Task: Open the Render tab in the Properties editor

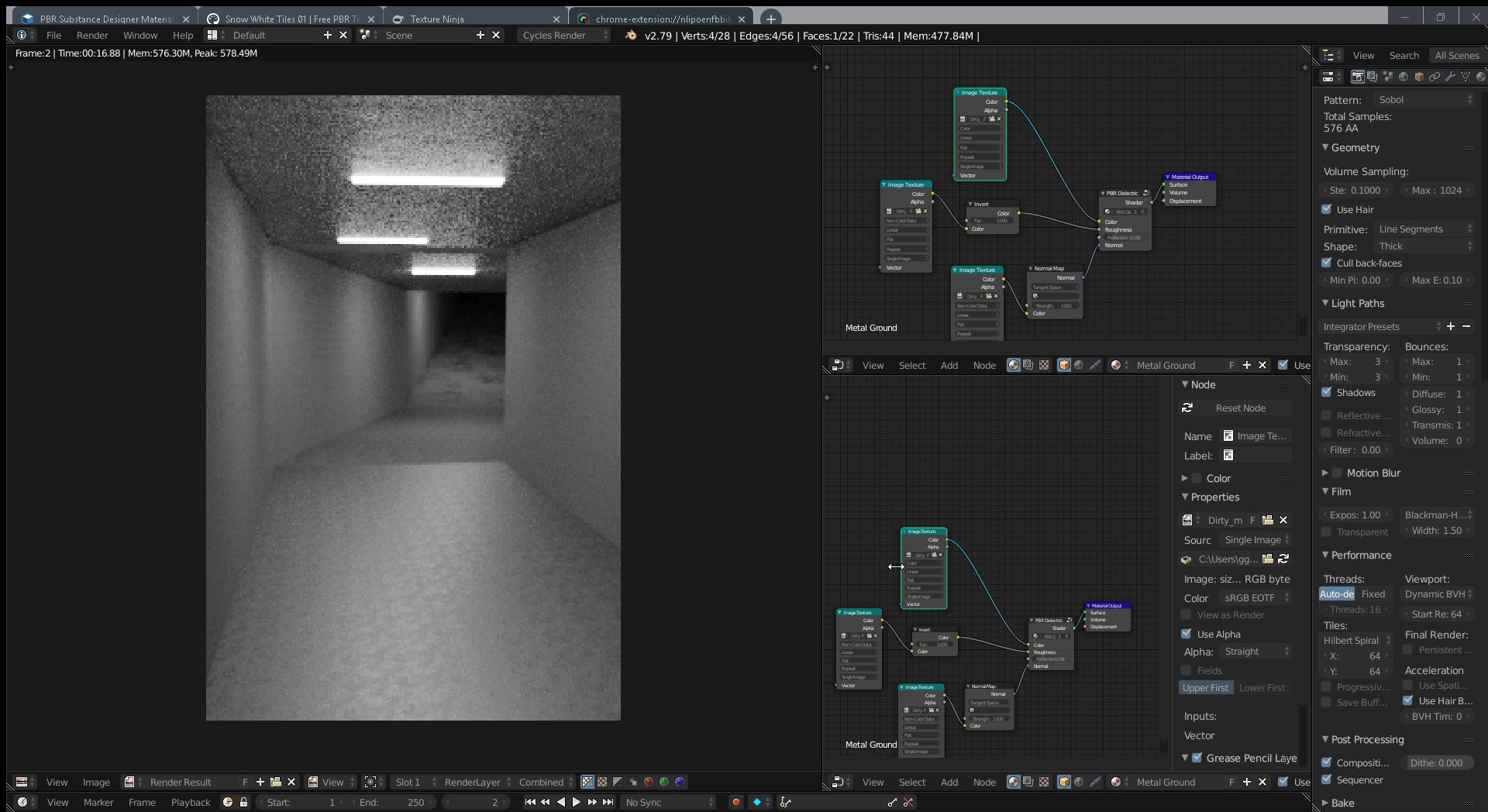Action: click(x=1358, y=76)
